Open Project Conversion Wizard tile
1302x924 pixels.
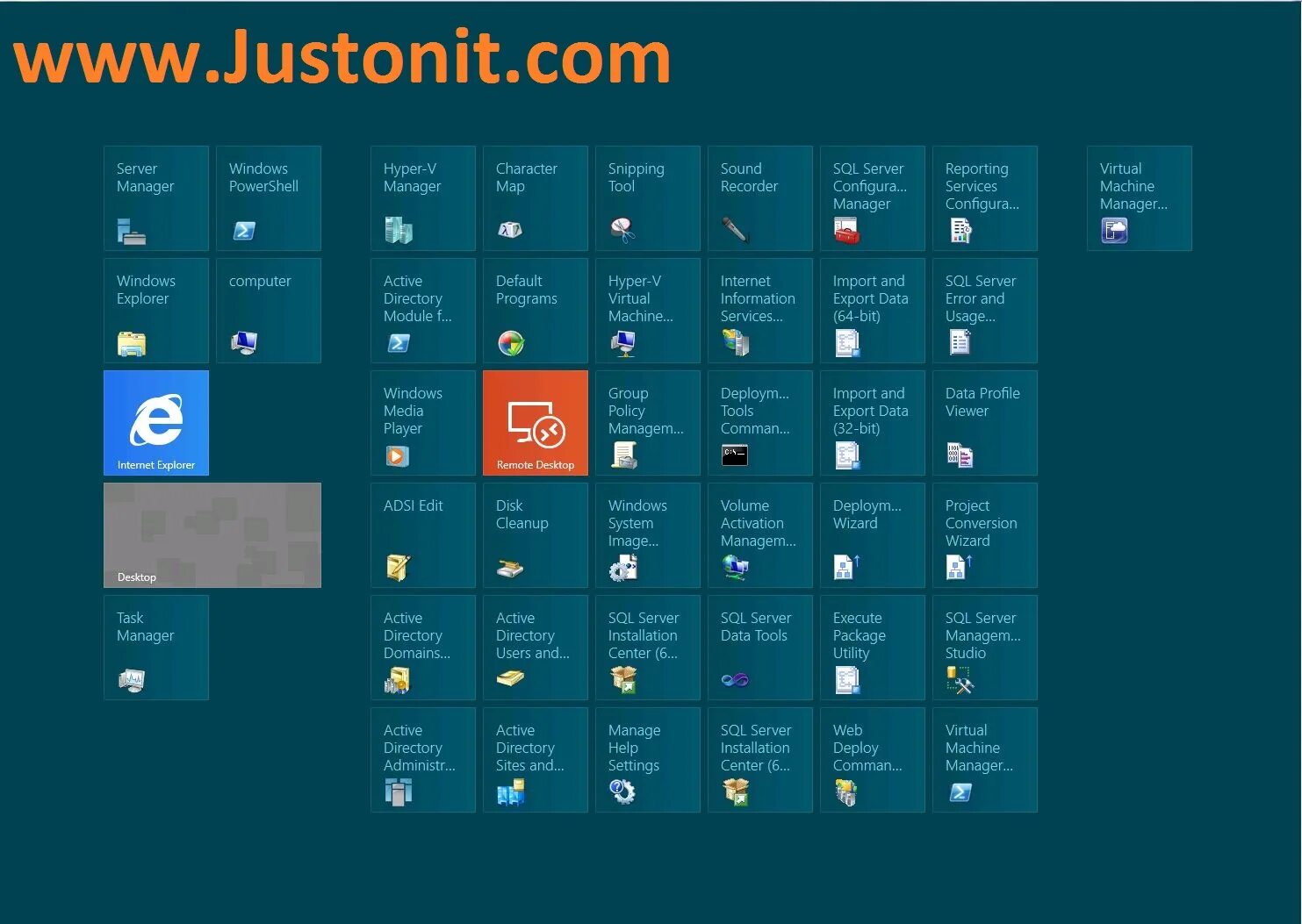tap(985, 535)
